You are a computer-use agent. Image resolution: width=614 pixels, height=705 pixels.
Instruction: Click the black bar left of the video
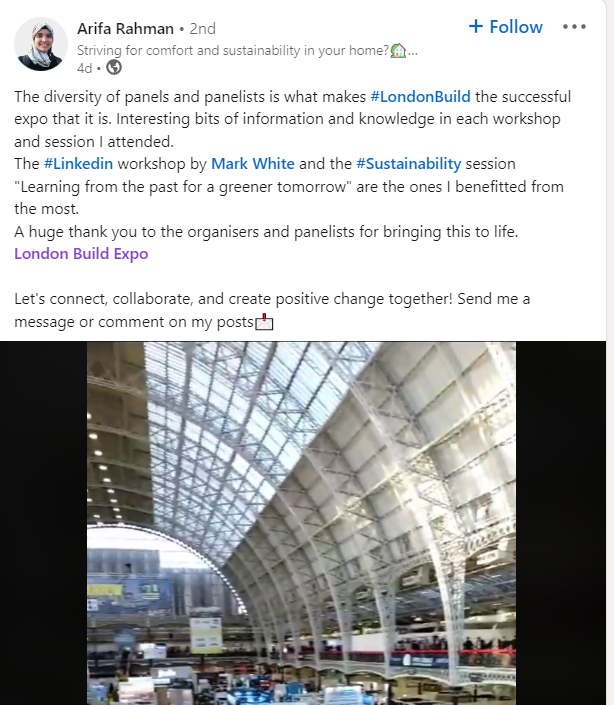(43, 522)
